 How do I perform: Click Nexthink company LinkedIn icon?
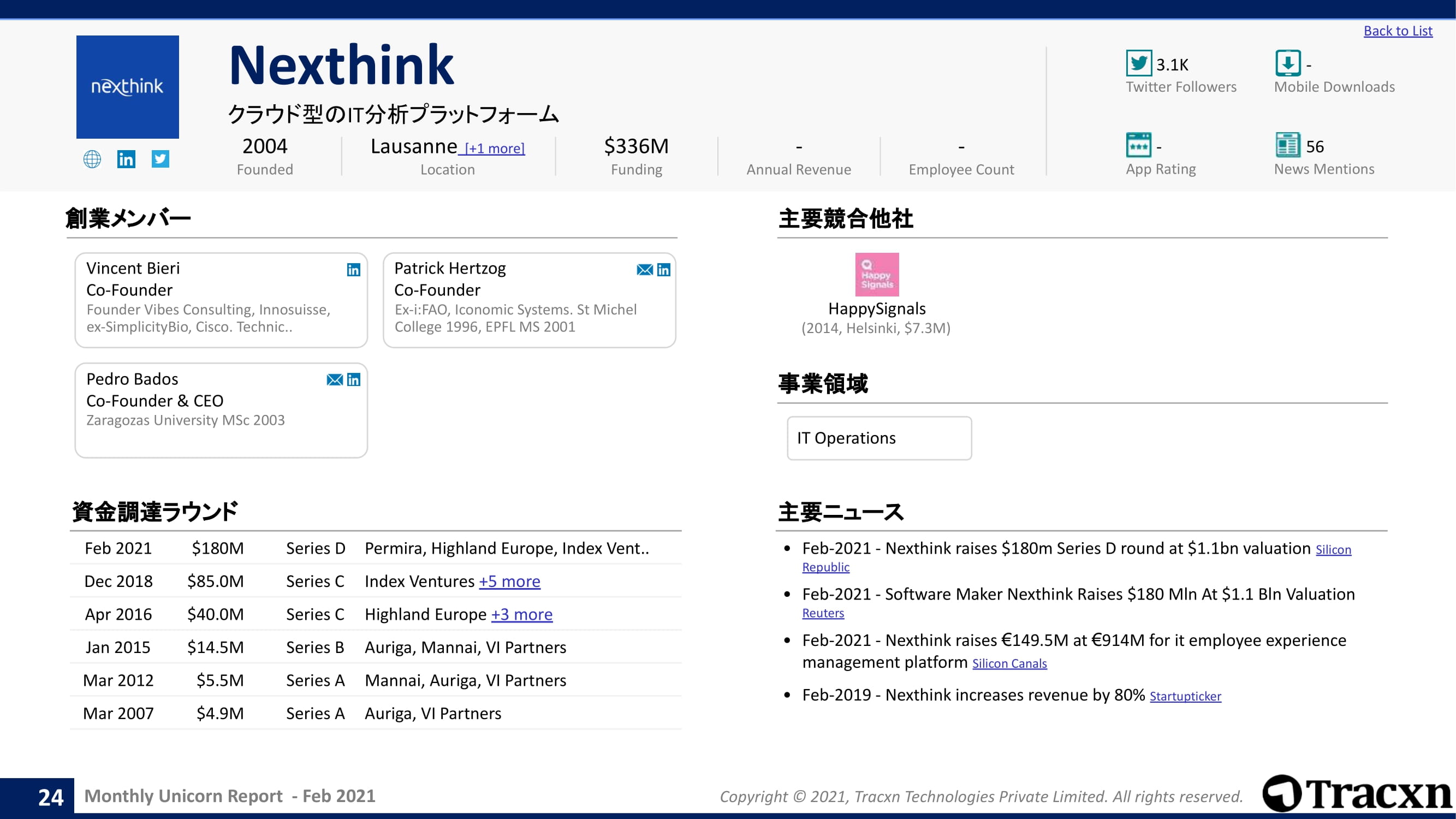(x=126, y=159)
